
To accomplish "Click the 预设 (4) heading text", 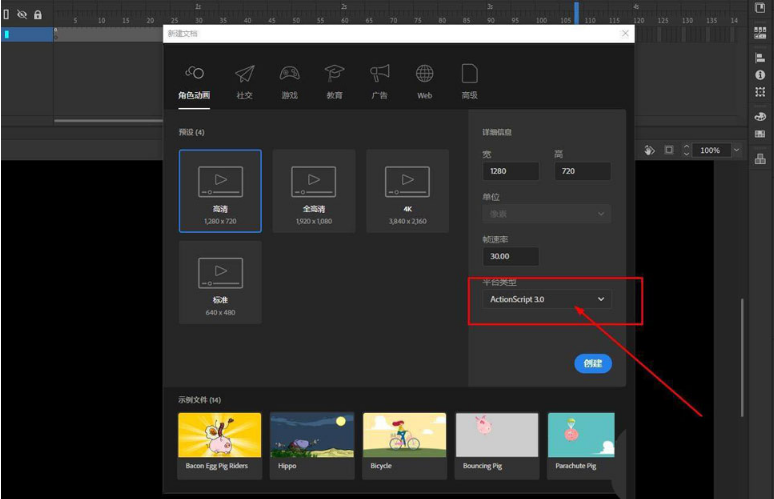I will point(192,132).
